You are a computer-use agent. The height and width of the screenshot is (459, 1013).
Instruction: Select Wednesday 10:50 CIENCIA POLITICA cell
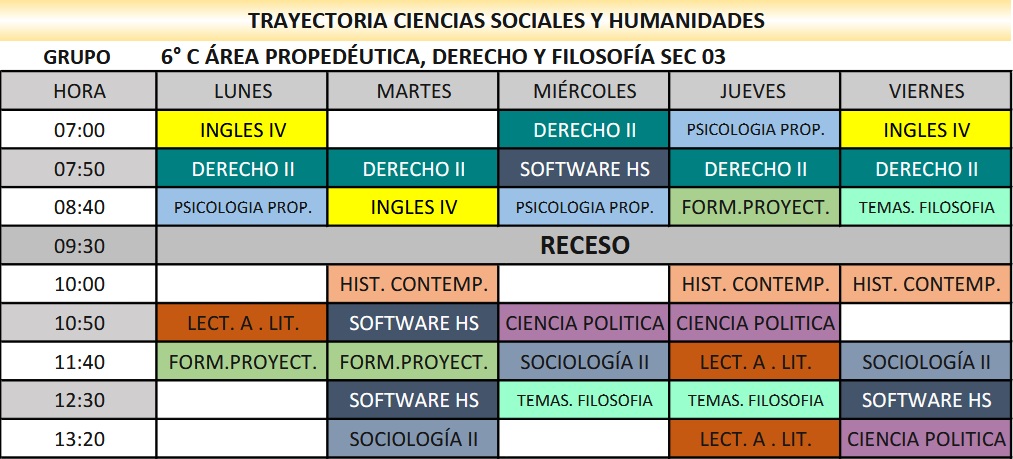click(x=585, y=323)
